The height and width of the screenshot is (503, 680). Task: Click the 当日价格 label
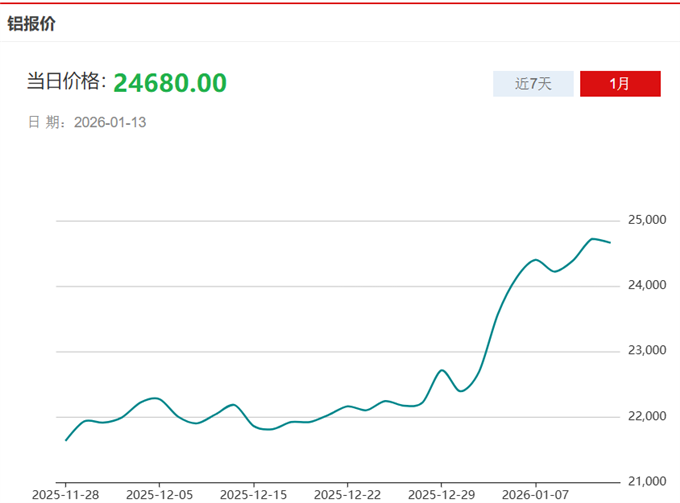click(65, 82)
